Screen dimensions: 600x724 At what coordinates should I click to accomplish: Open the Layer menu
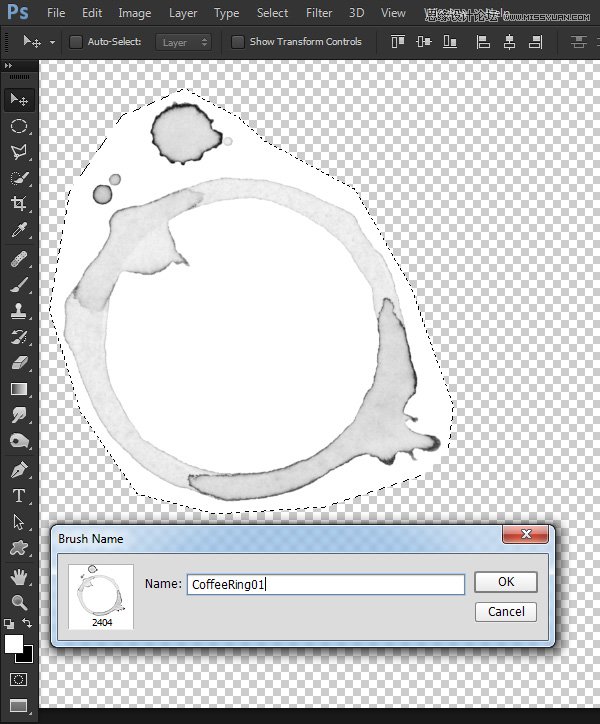183,13
